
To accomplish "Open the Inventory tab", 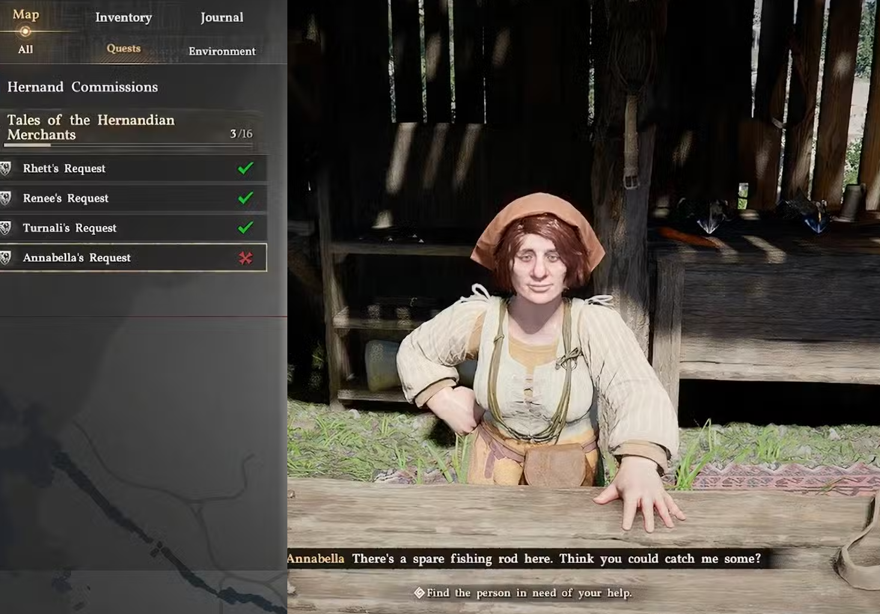I will [x=123, y=17].
